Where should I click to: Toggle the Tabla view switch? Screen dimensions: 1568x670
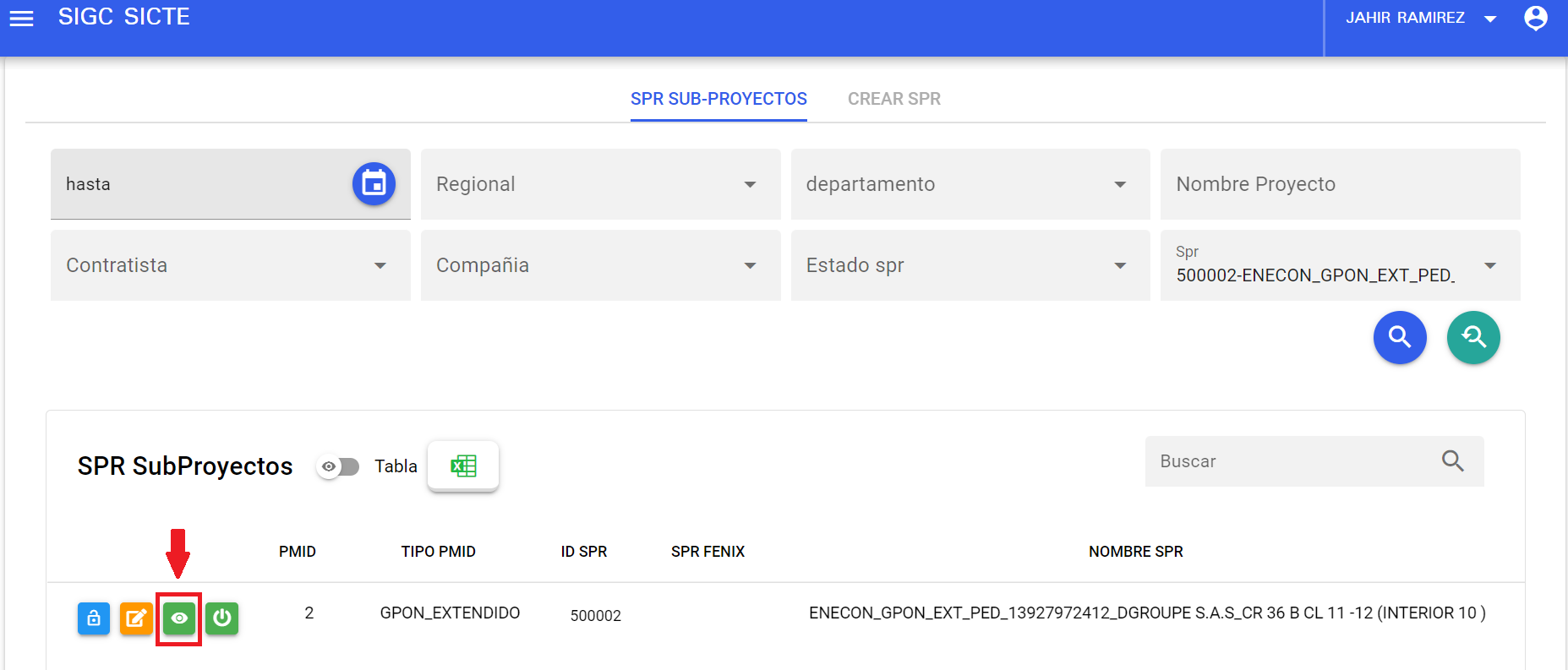(338, 466)
